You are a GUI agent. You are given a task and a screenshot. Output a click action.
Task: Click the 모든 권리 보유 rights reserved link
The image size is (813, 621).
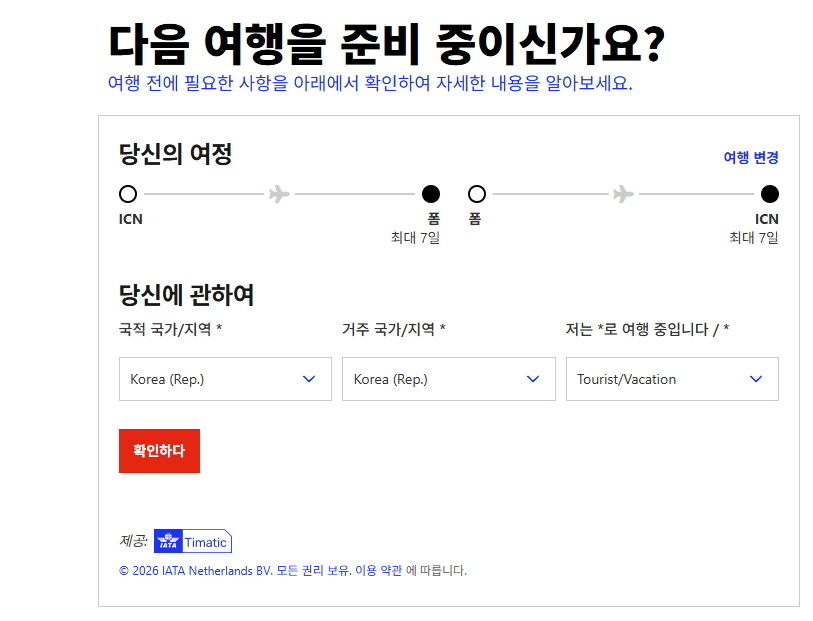[313, 571]
